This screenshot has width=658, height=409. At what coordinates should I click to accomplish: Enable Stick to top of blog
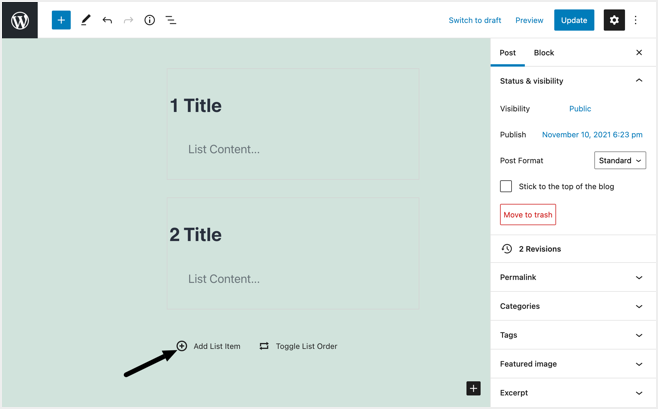506,186
